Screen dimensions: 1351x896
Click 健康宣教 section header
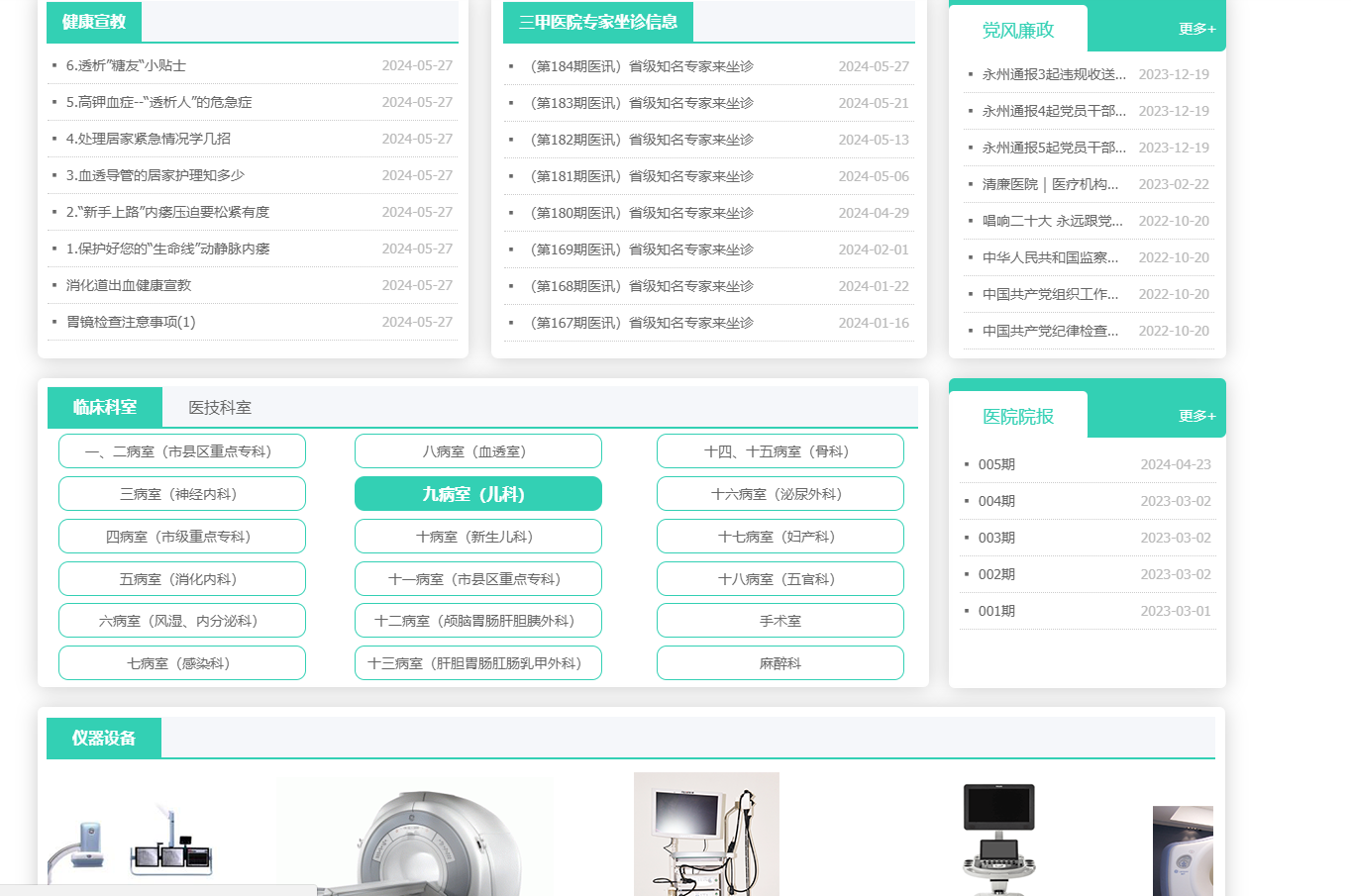[93, 22]
